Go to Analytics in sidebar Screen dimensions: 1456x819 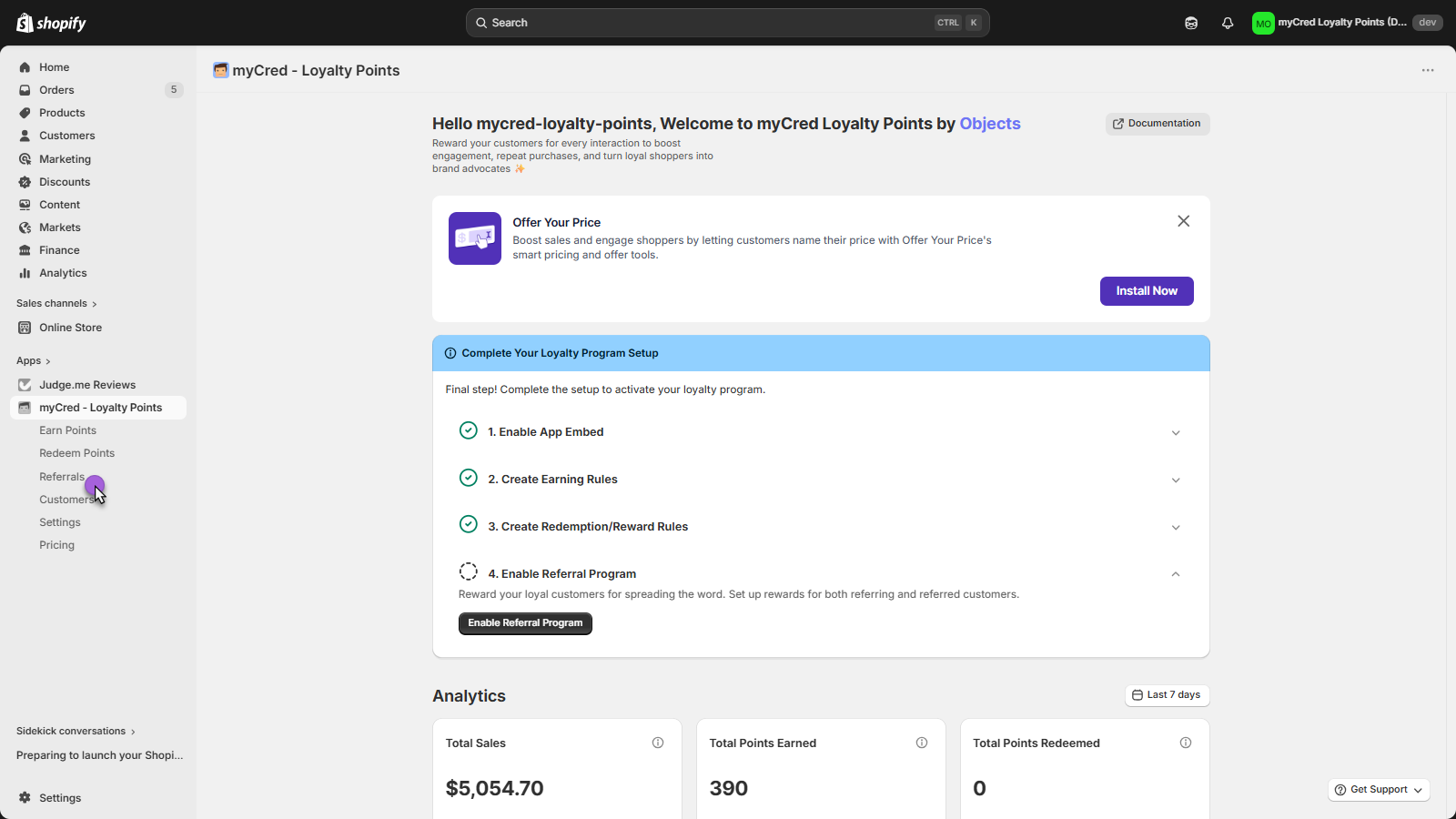pyautogui.click(x=63, y=273)
